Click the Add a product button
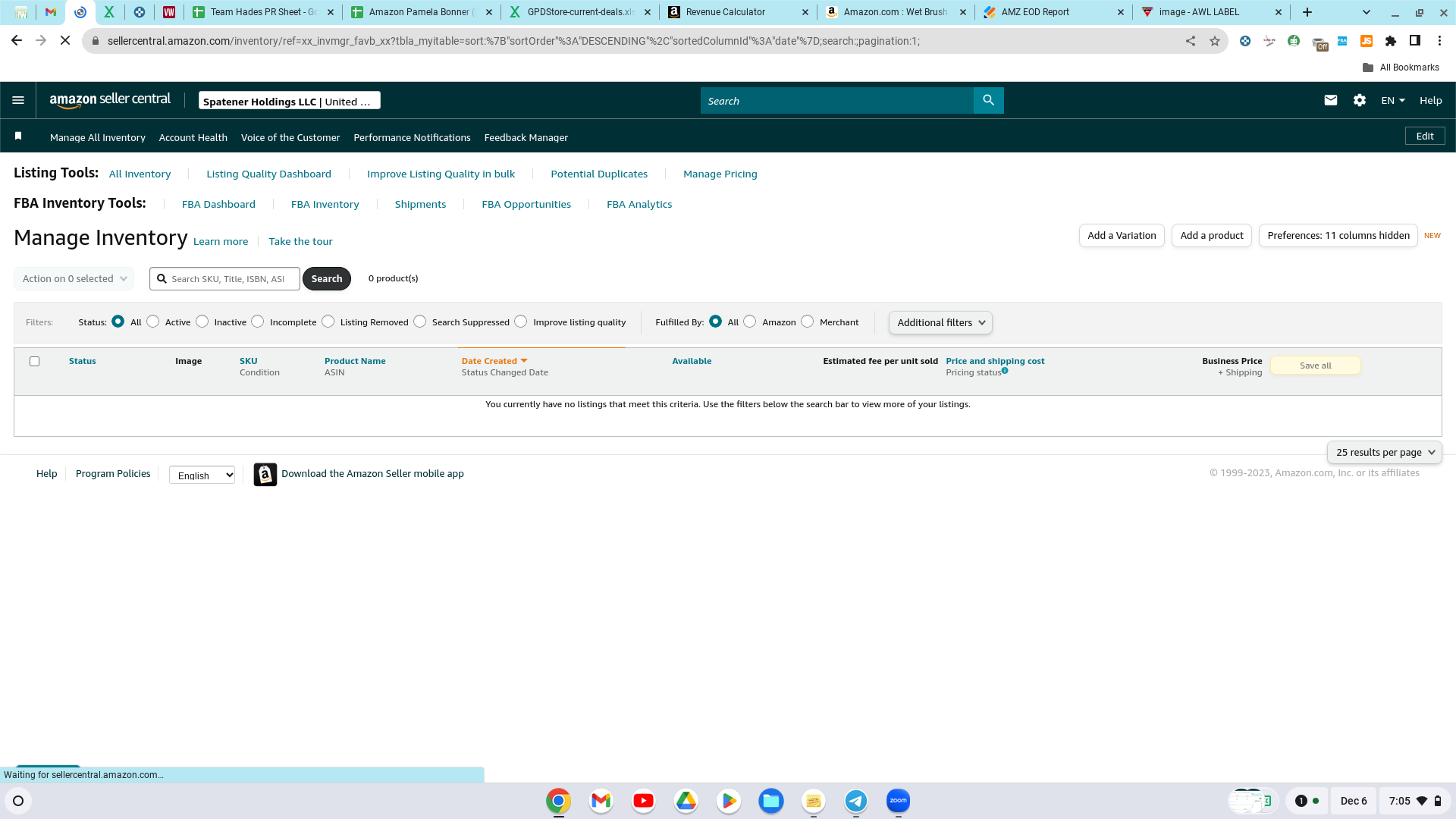The width and height of the screenshot is (1456, 819). 1212,235
